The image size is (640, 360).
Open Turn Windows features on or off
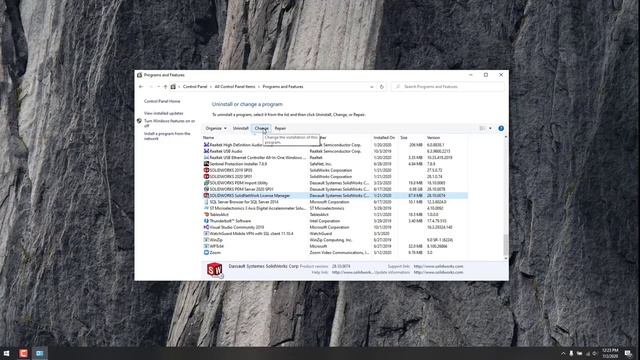click(x=169, y=123)
